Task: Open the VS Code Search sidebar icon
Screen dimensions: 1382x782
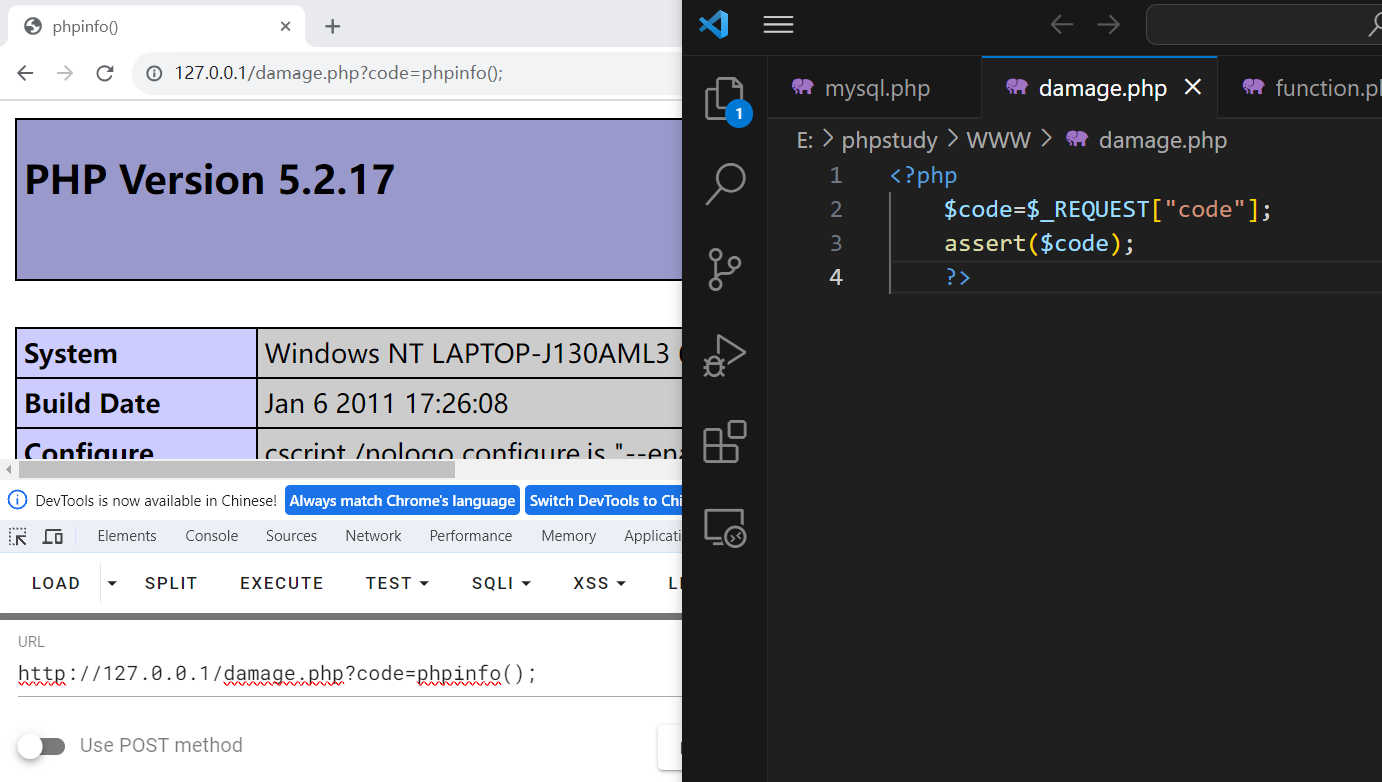Action: coord(725,184)
